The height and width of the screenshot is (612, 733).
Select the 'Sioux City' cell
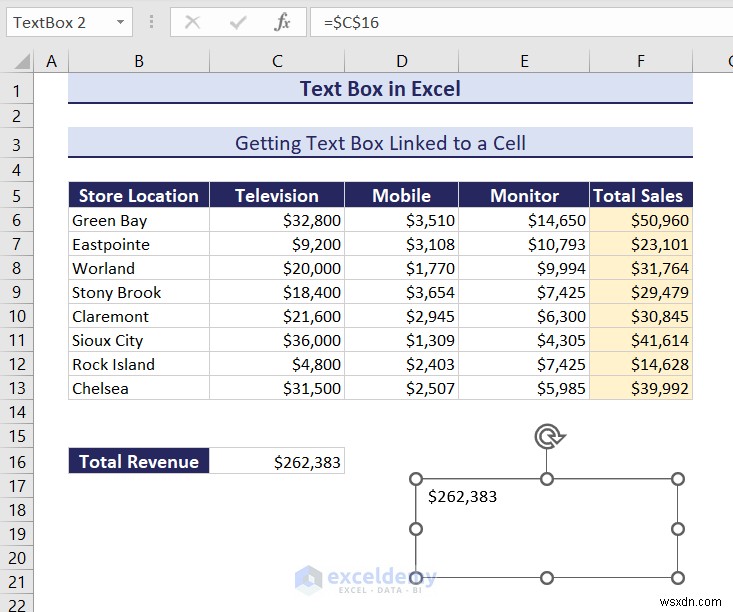(139, 340)
